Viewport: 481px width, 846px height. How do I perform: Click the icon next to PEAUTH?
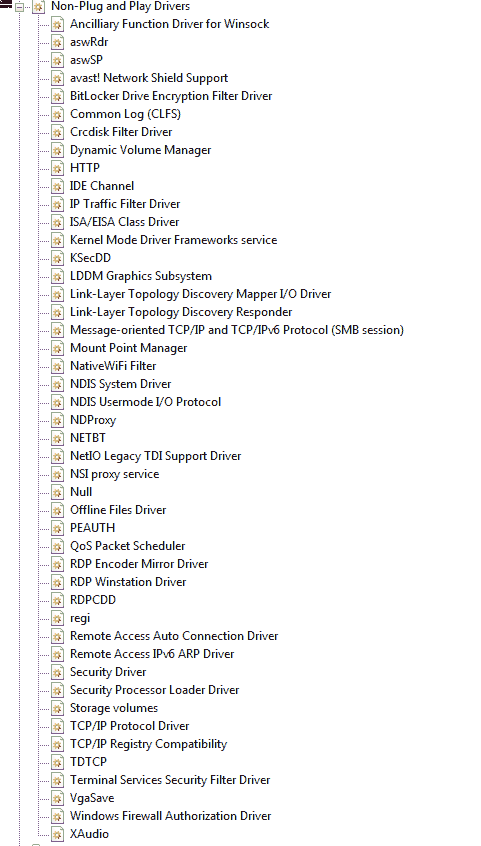(x=58, y=528)
